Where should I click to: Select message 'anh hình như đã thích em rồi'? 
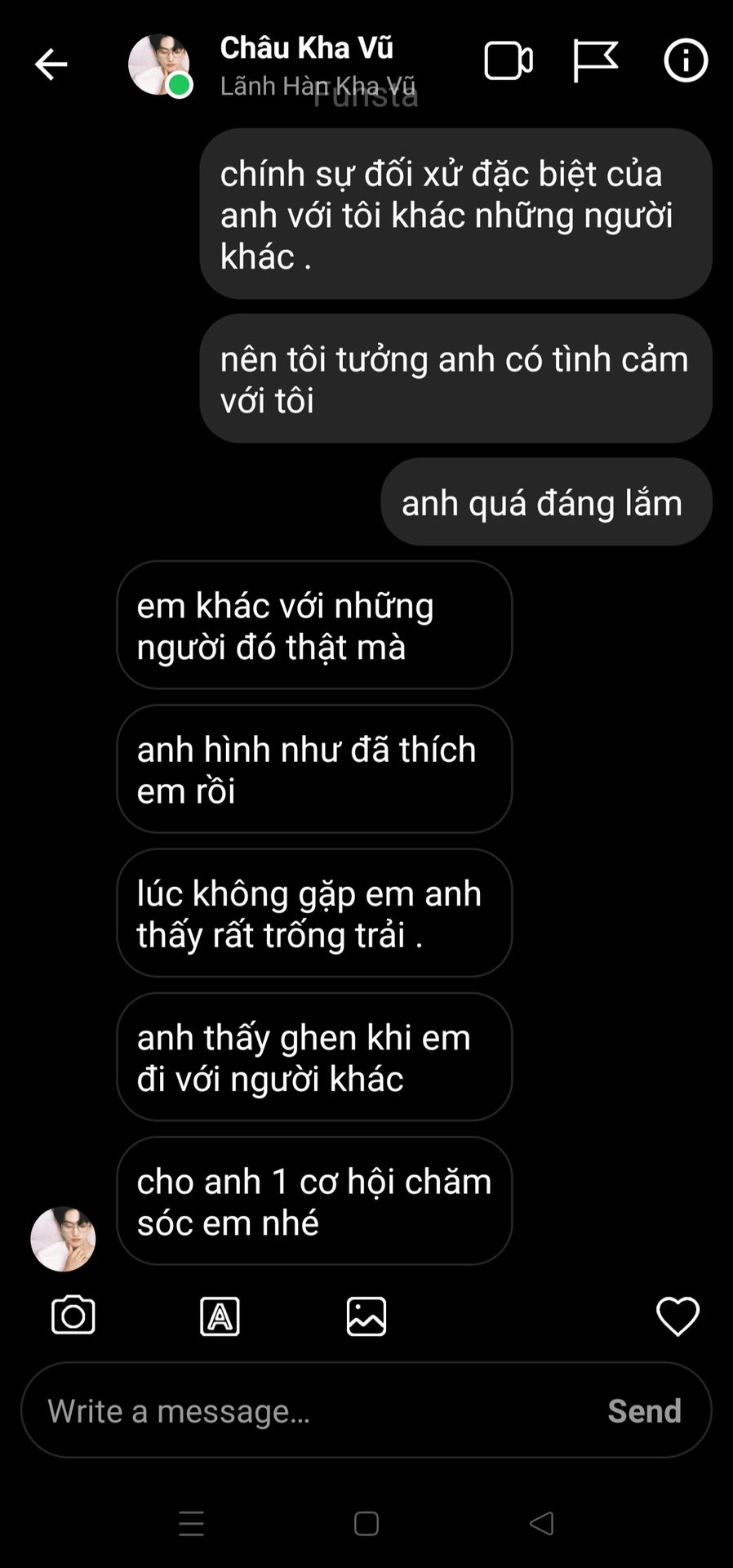(314, 769)
